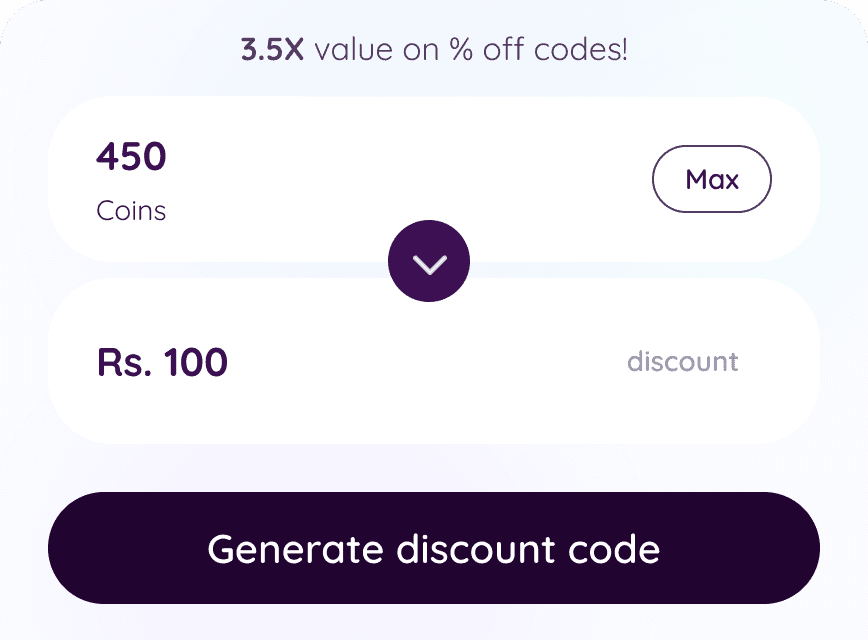Click the 'Max' text in the outlined pill
Image resolution: width=868 pixels, height=640 pixels.
pyautogui.click(x=712, y=180)
